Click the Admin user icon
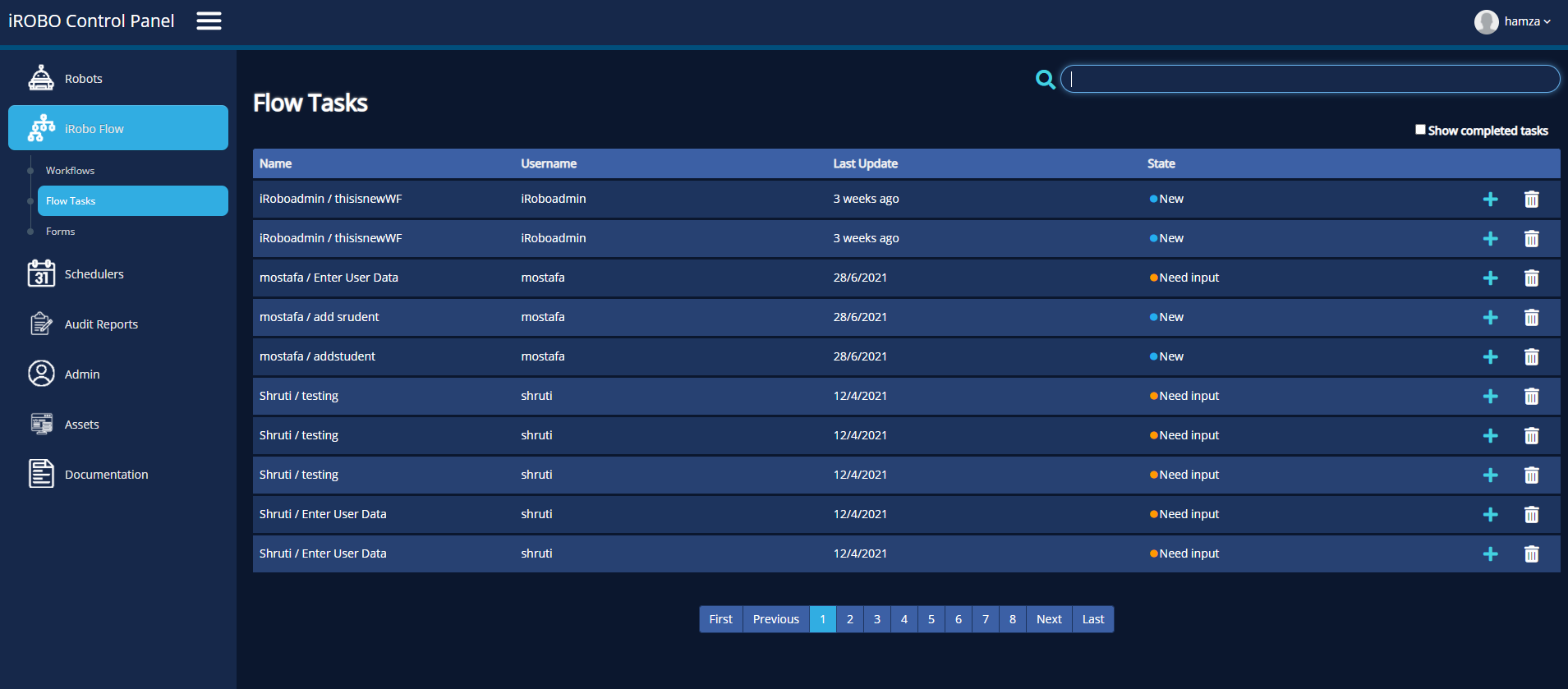This screenshot has height=689, width=1568. (x=41, y=374)
